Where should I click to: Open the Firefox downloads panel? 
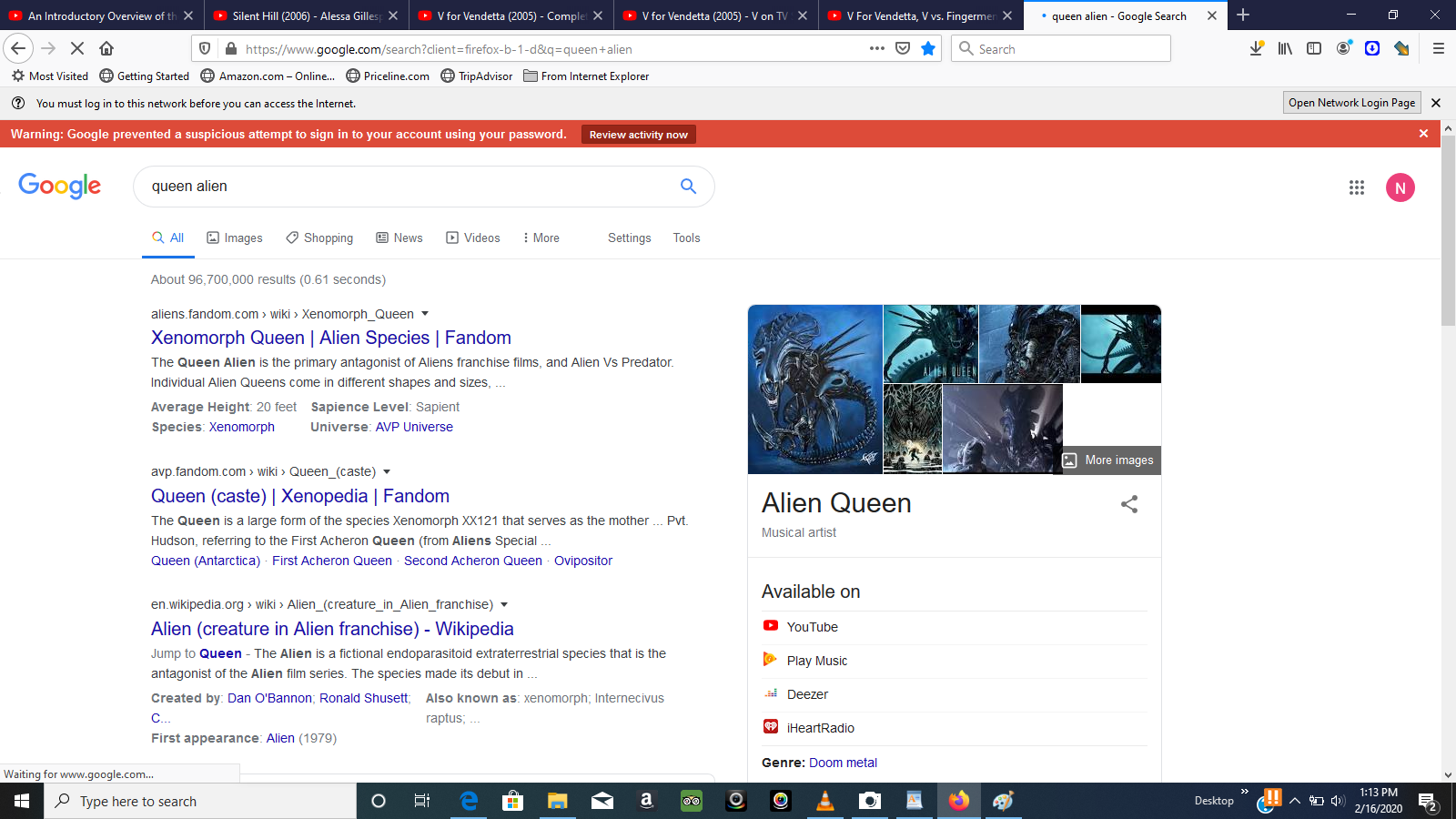1257,48
